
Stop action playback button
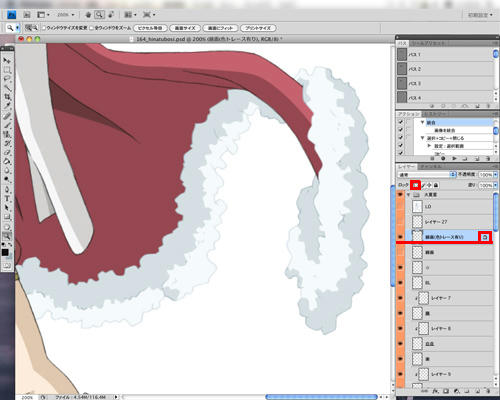click(432, 159)
